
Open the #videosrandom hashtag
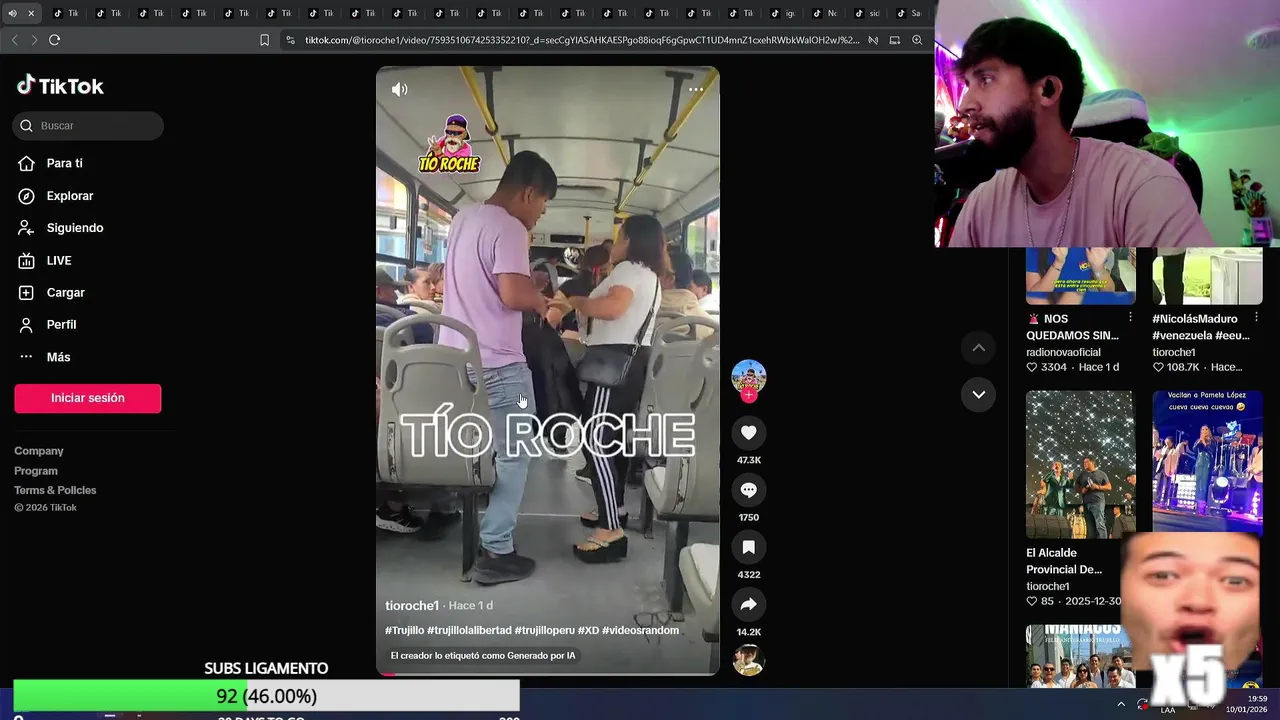641,631
